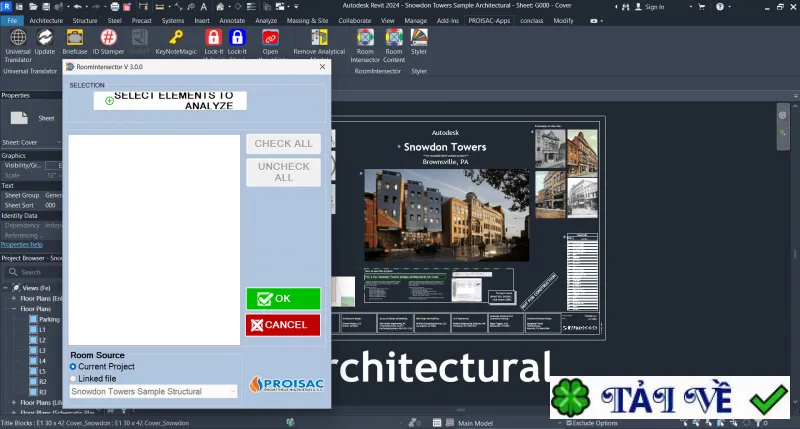This screenshot has height=429, width=800.
Task: Collapse the Floor Plans tree node
Action: click(14, 309)
